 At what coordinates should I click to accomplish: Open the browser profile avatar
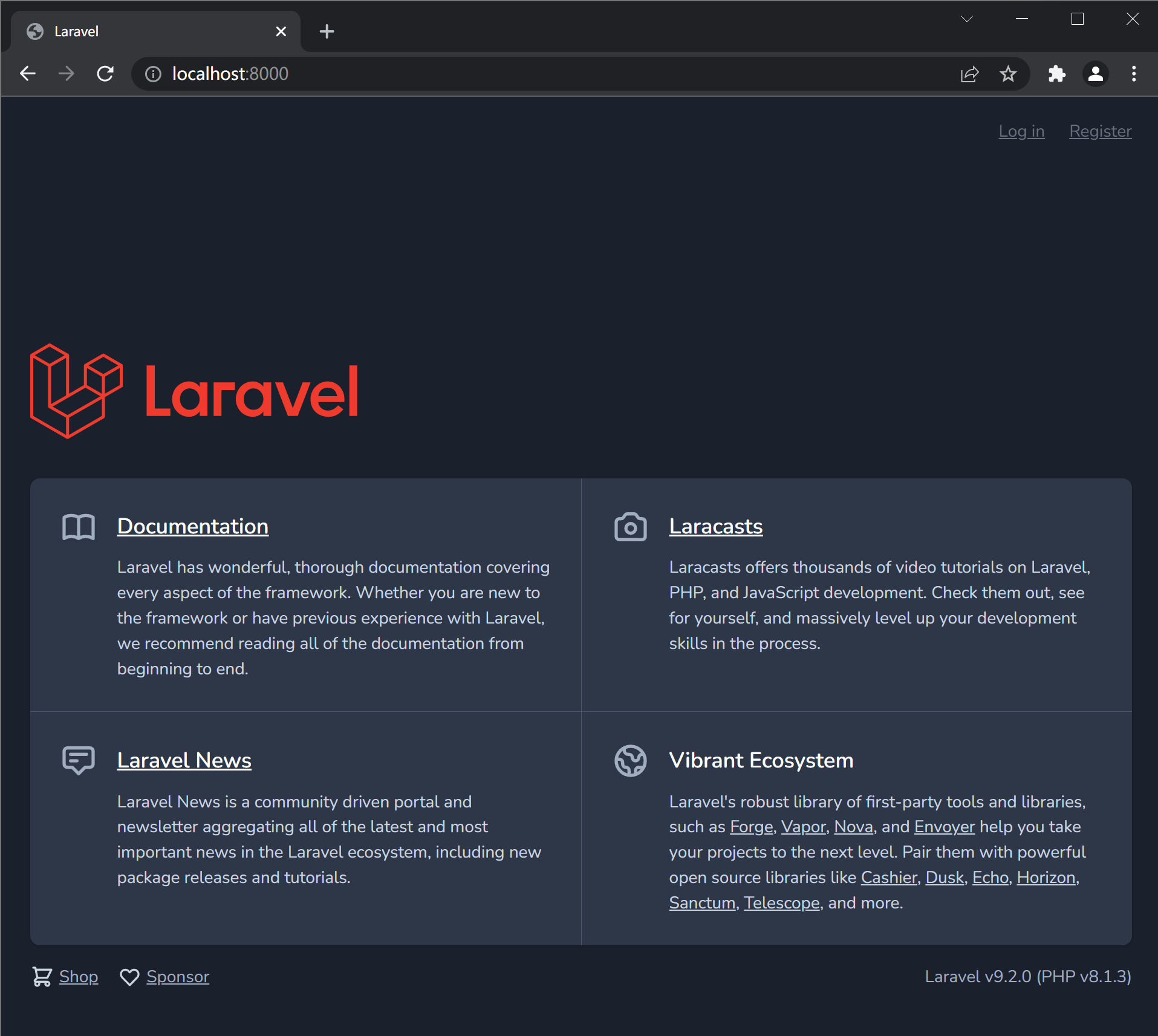point(1096,74)
